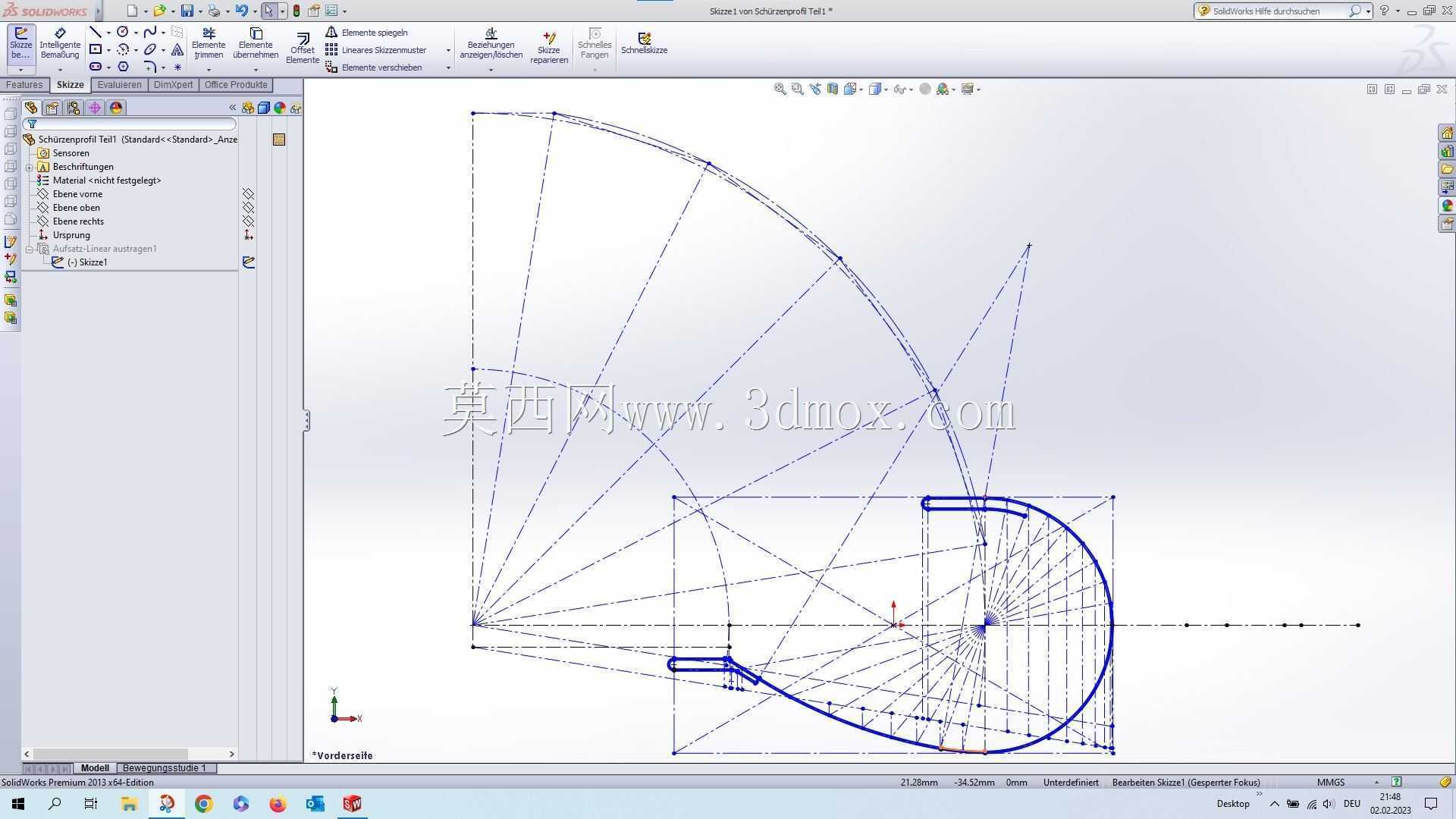The width and height of the screenshot is (1456, 819).
Task: Open Appearances tab in task pane
Action: [1447, 206]
